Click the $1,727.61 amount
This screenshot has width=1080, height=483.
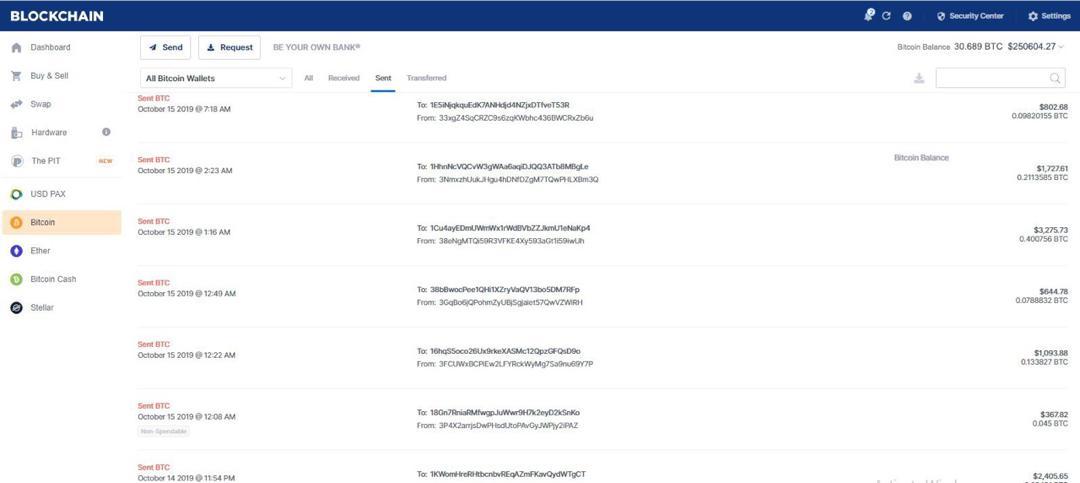point(1052,168)
